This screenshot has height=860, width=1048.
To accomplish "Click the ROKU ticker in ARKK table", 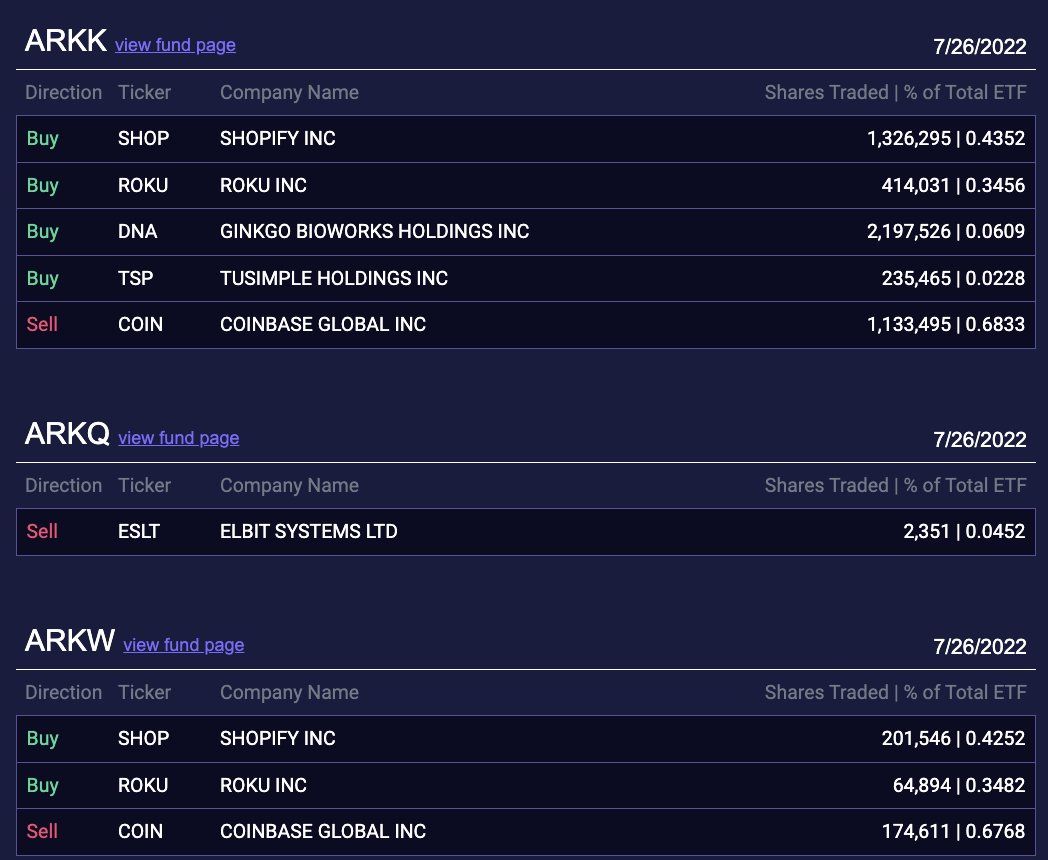I will point(143,185).
